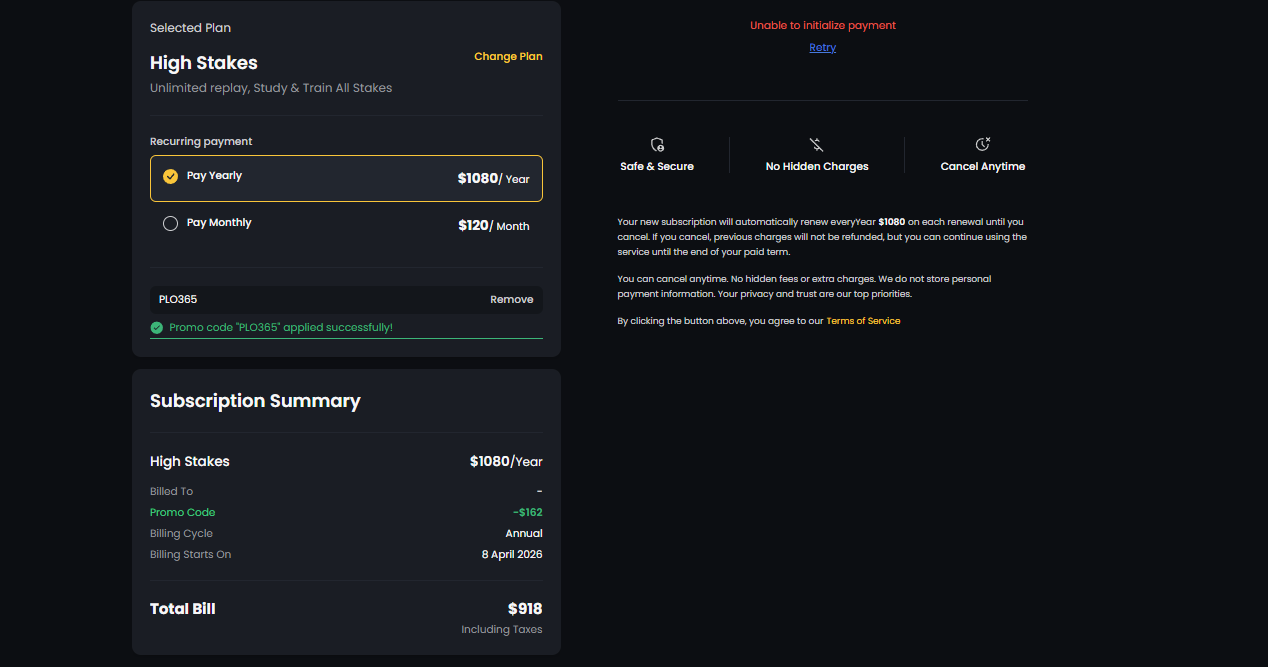1268x667 pixels.
Task: Click the 'Unable to initialize payment' error text
Action: pos(822,26)
